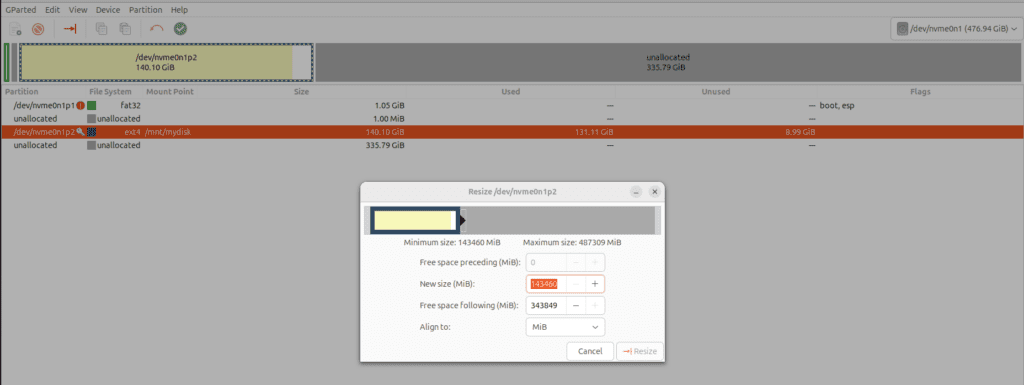This screenshot has width=1024, height=385.
Task: Increase New size with the plus button
Action: 595,284
